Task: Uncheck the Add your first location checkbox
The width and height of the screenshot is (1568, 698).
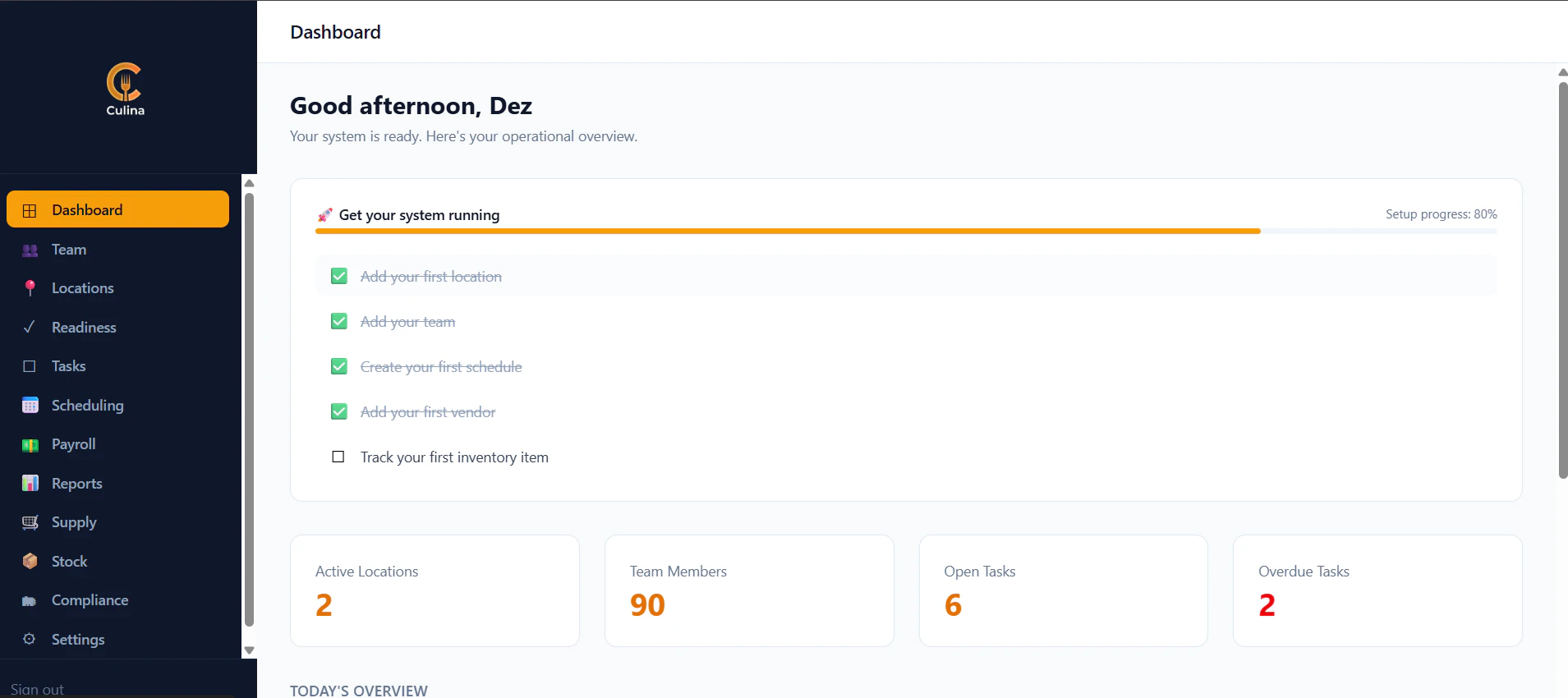Action: pos(338,276)
